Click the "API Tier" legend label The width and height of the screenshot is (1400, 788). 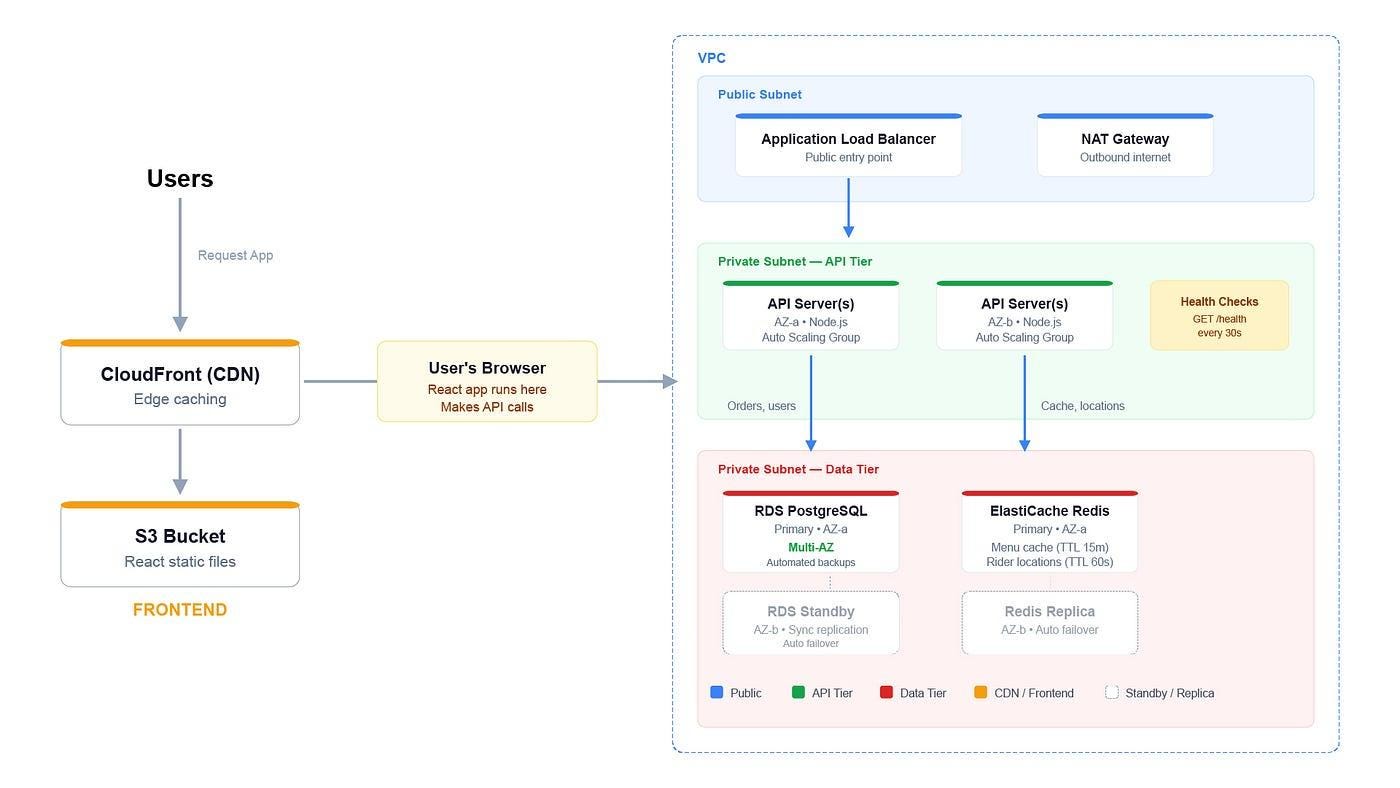click(x=832, y=693)
